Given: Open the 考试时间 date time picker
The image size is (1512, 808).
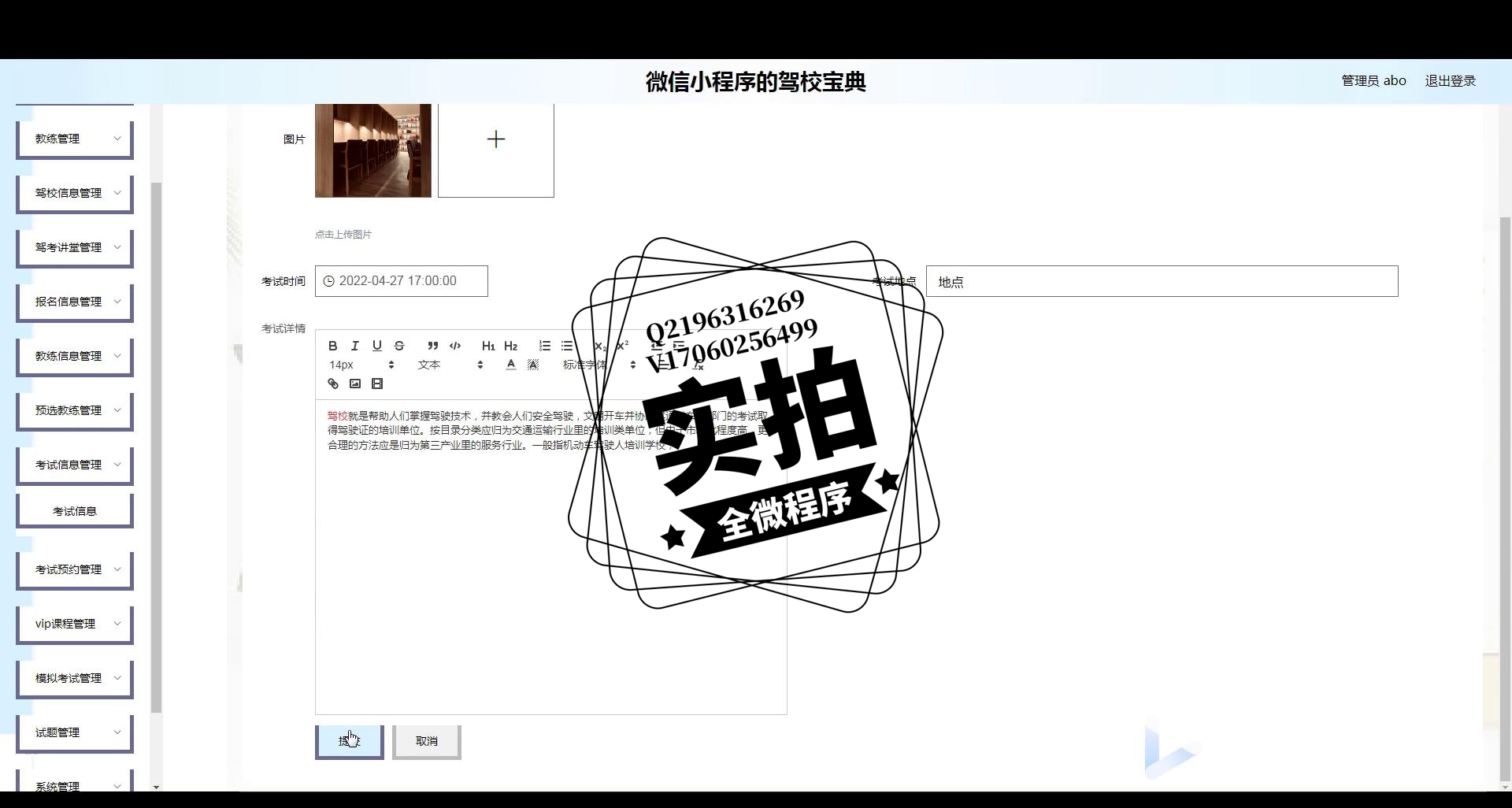Looking at the screenshot, I should tap(402, 281).
